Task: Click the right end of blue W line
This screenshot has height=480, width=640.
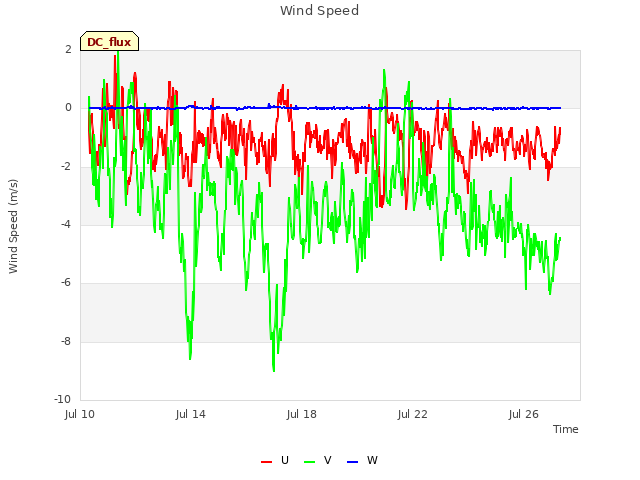Action: 560,108
